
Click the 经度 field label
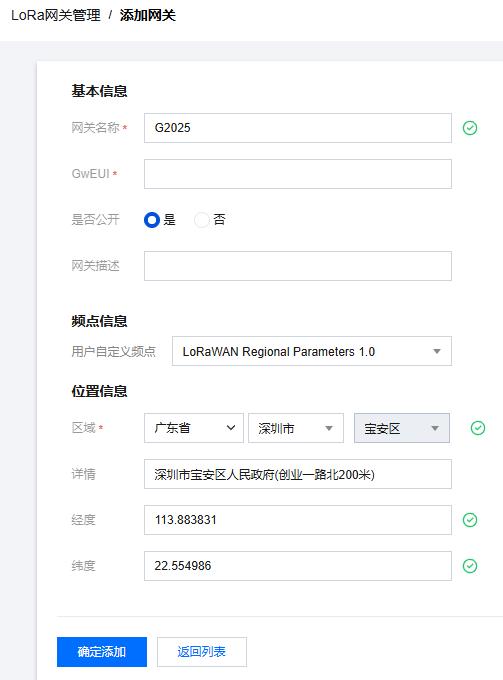[x=84, y=520]
